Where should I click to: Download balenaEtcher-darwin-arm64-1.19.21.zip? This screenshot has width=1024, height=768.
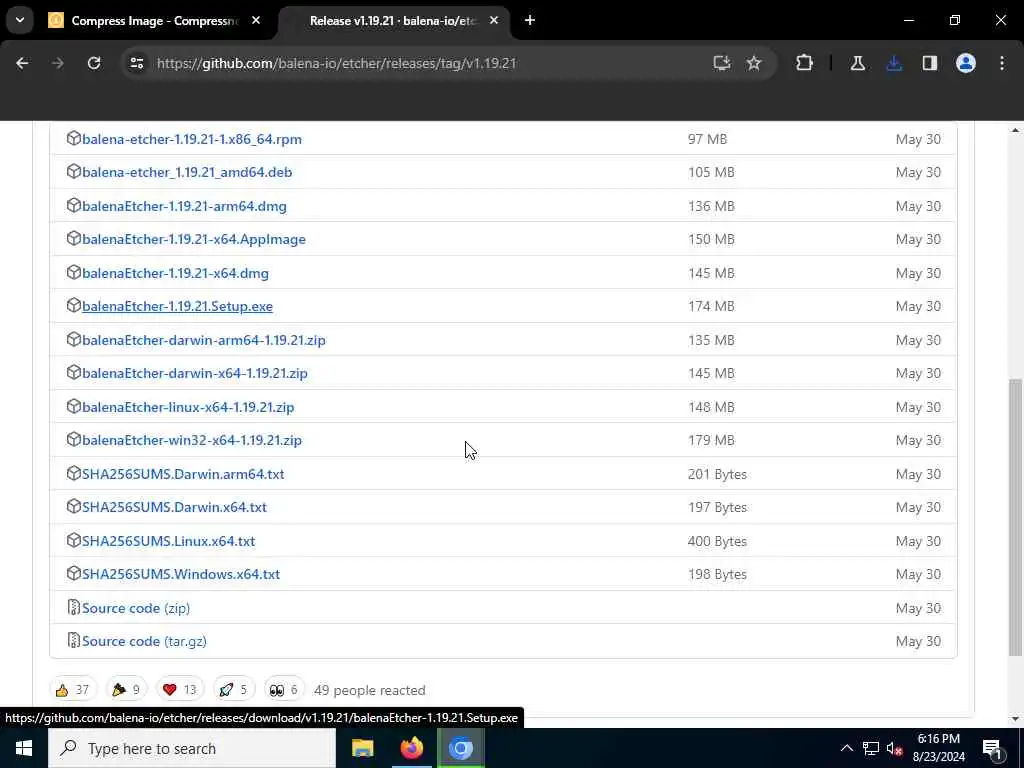(204, 340)
